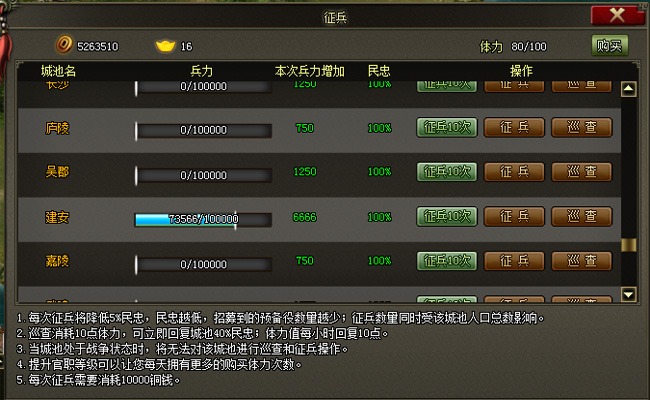This screenshot has height=400, width=650.
Task: Click the scrollbar thumb in the city list
Action: 628,245
